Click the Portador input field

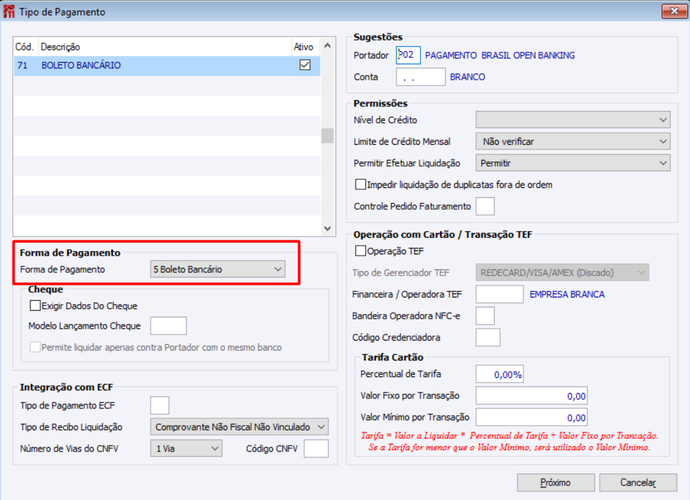point(408,55)
